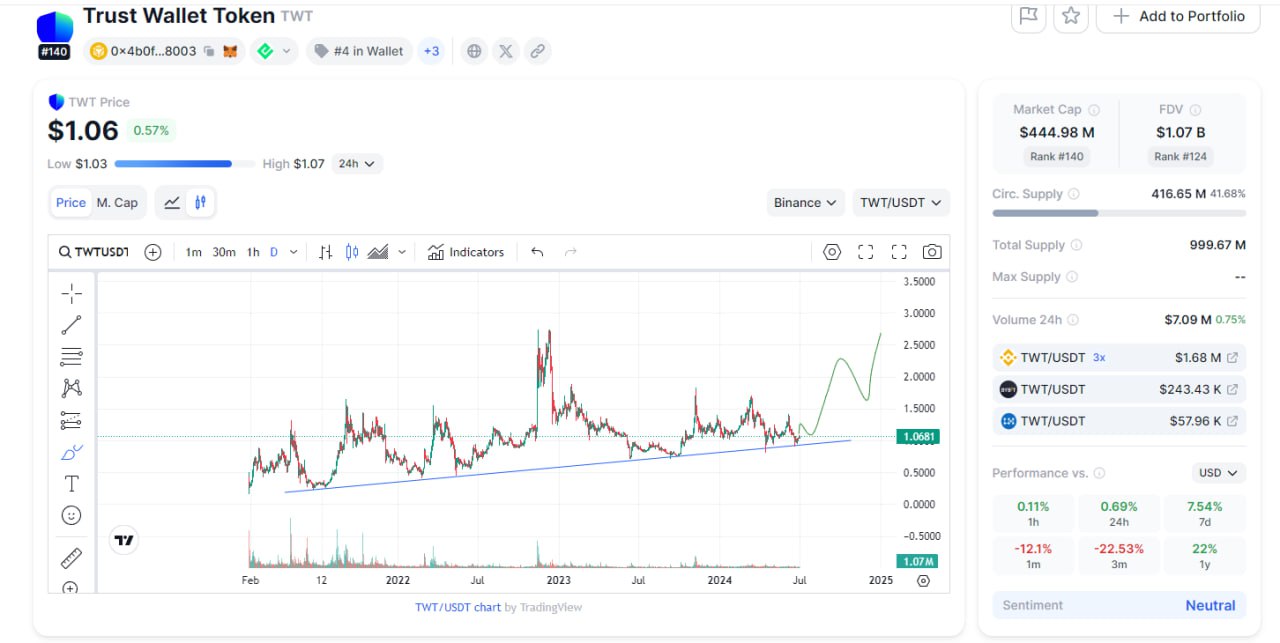Viewport: 1280px width, 643px height.
Task: Select the D daily timeframe
Action: pos(274,252)
